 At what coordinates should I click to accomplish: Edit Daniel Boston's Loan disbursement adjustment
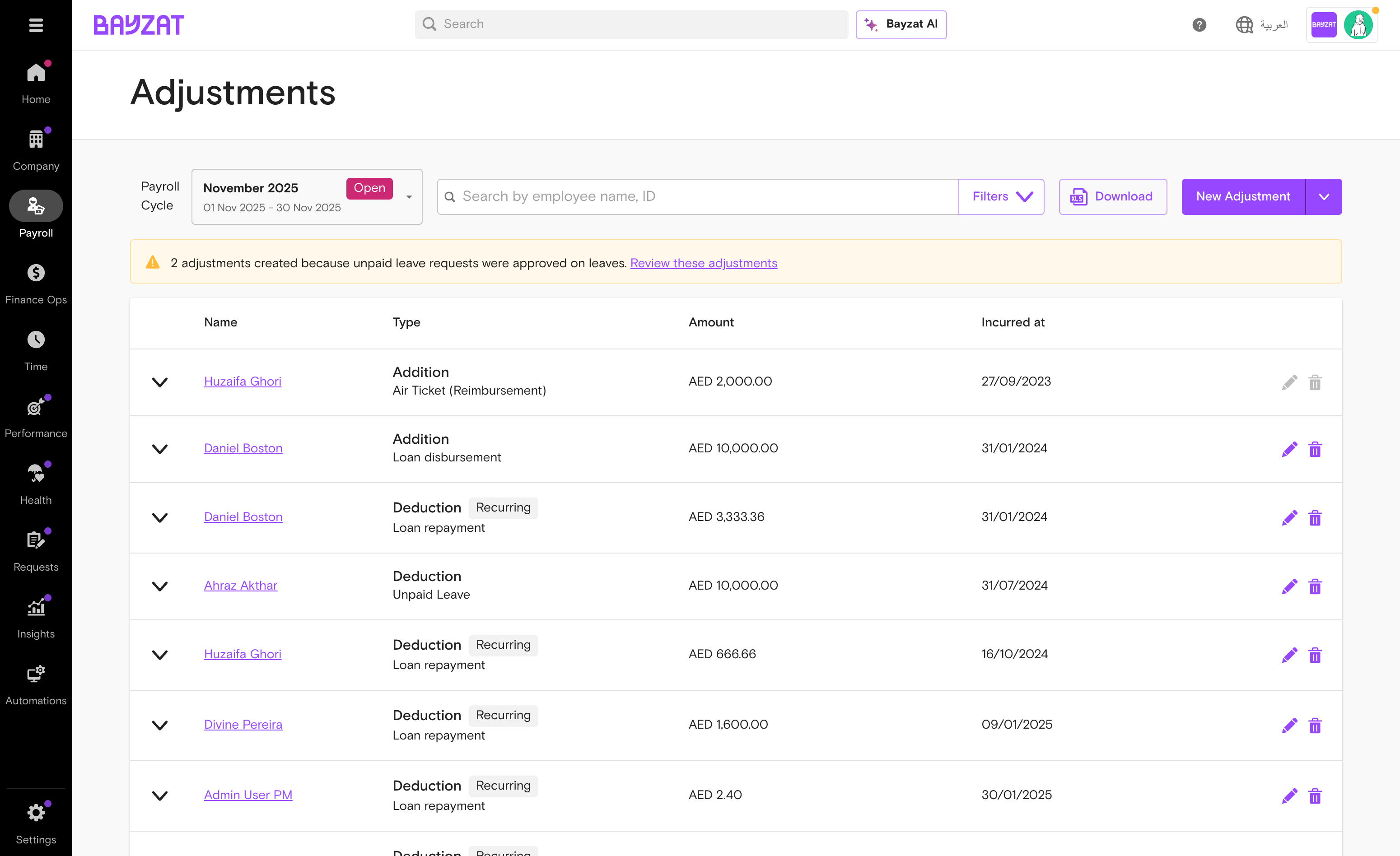(x=1289, y=449)
